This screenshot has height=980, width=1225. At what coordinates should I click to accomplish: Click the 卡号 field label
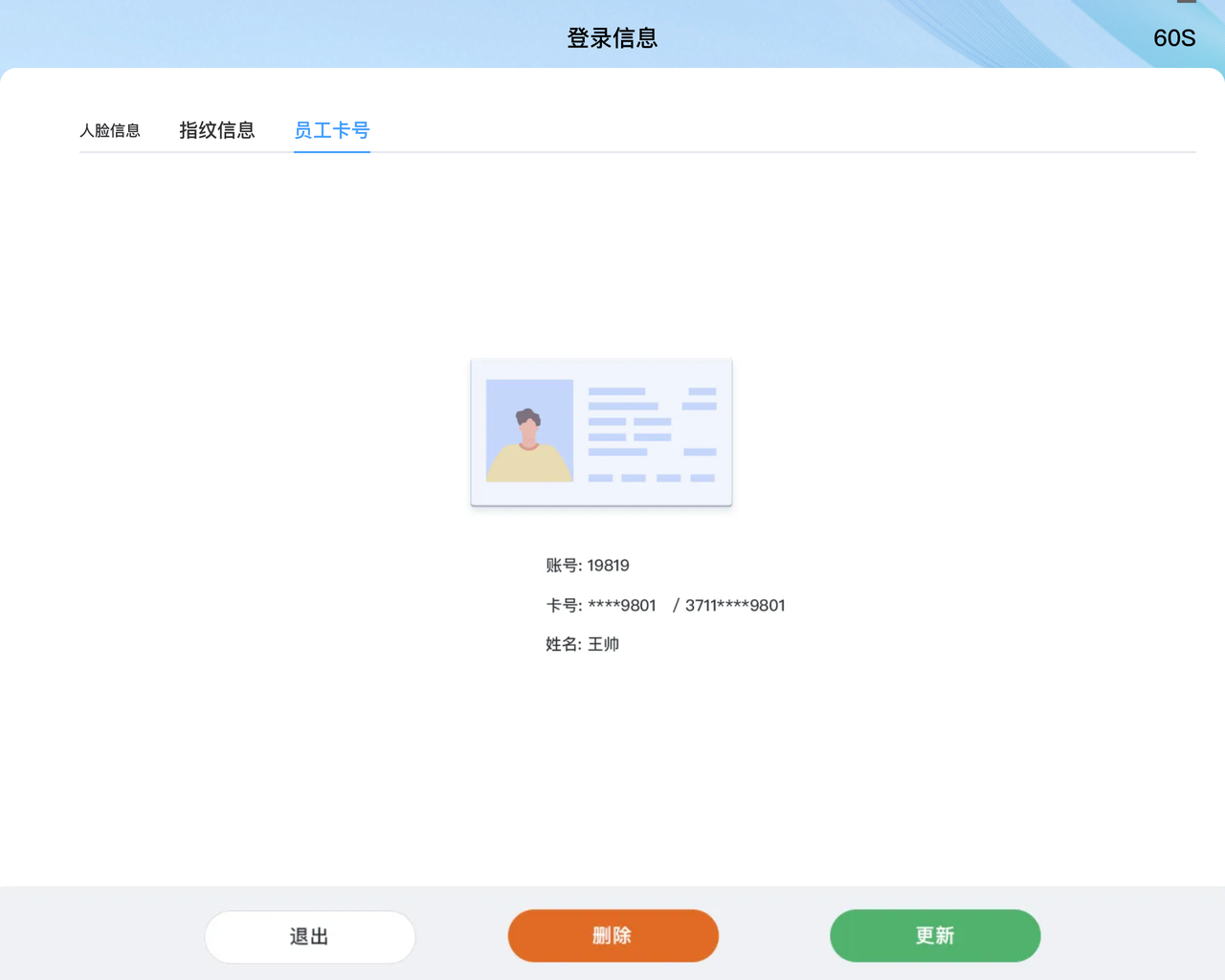tap(563, 606)
